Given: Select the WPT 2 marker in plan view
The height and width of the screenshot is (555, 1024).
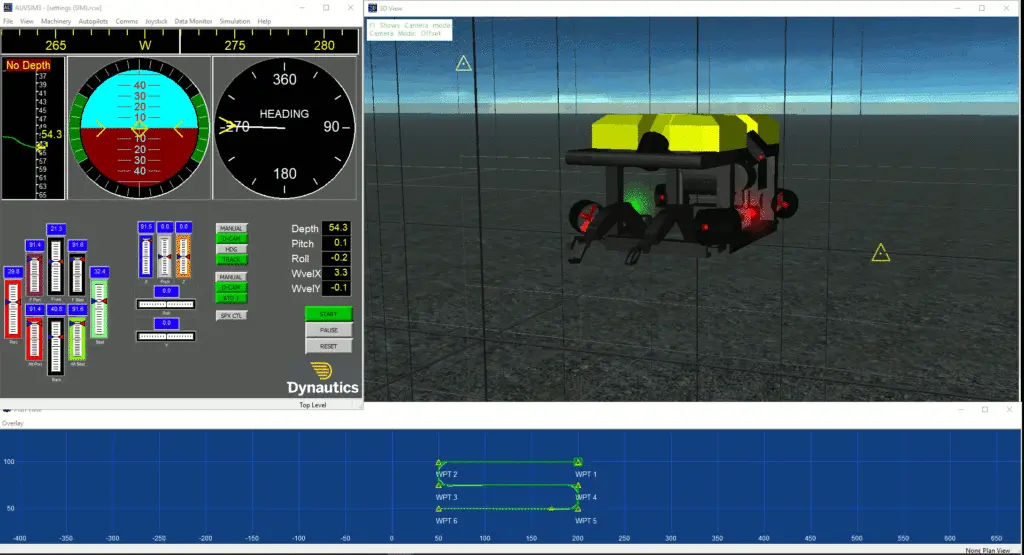Looking at the screenshot, I should pyautogui.click(x=439, y=463).
